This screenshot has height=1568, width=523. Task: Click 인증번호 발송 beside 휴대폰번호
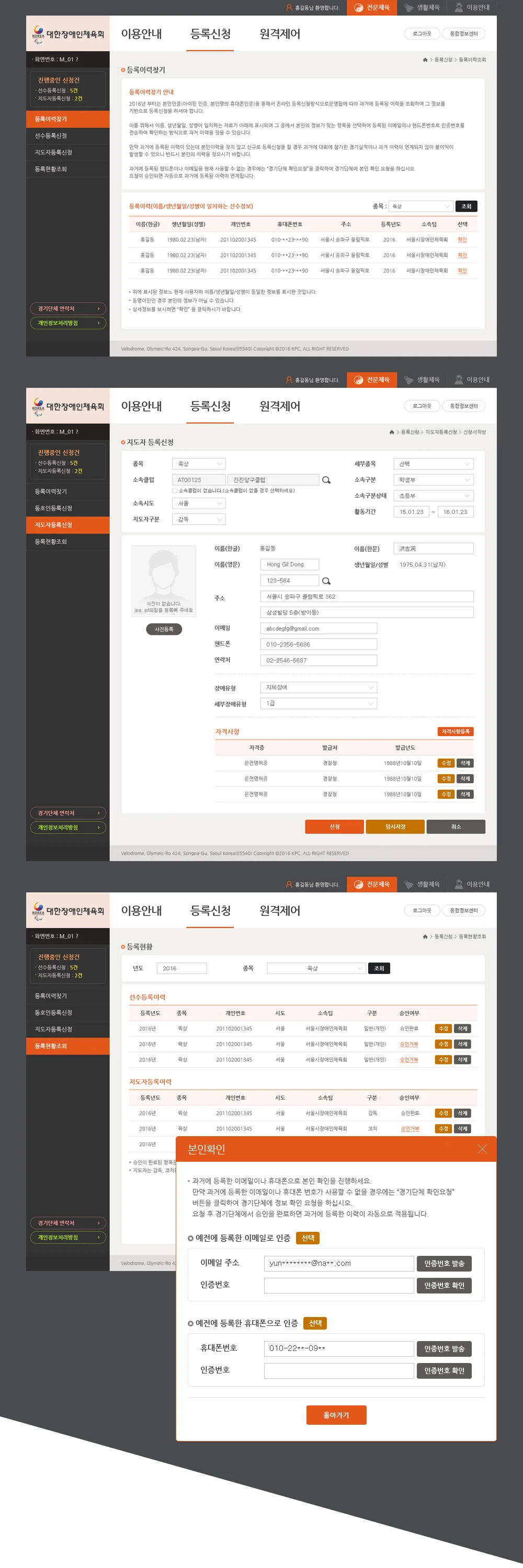pos(445,1349)
